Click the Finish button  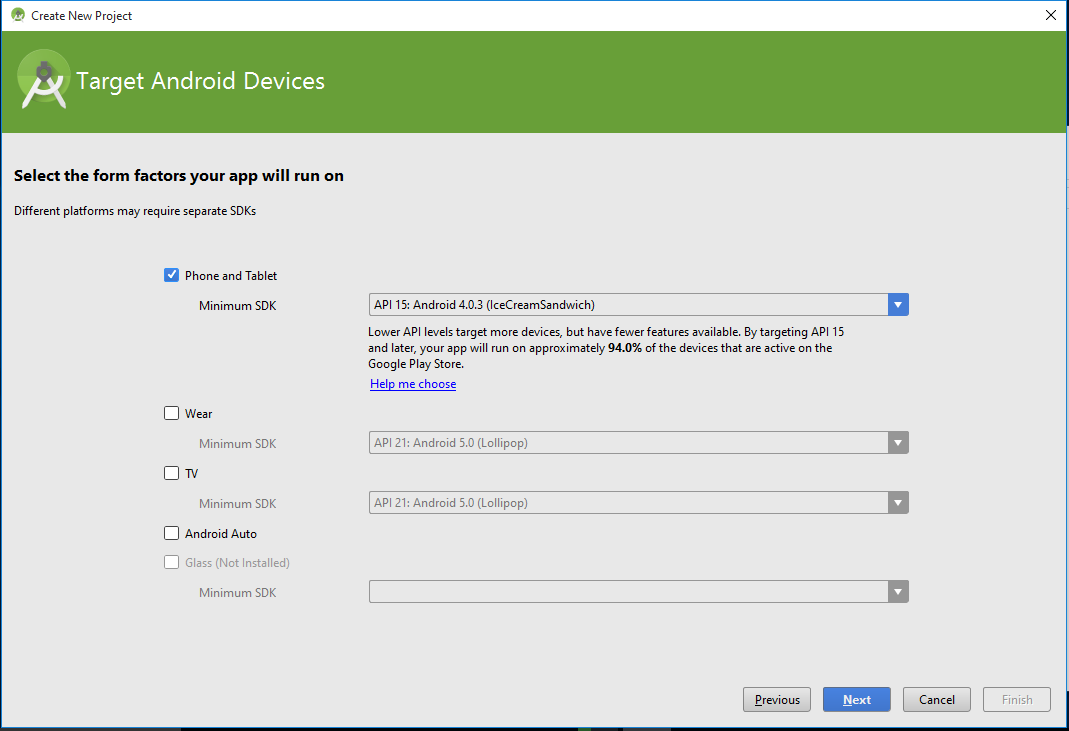(x=1017, y=700)
